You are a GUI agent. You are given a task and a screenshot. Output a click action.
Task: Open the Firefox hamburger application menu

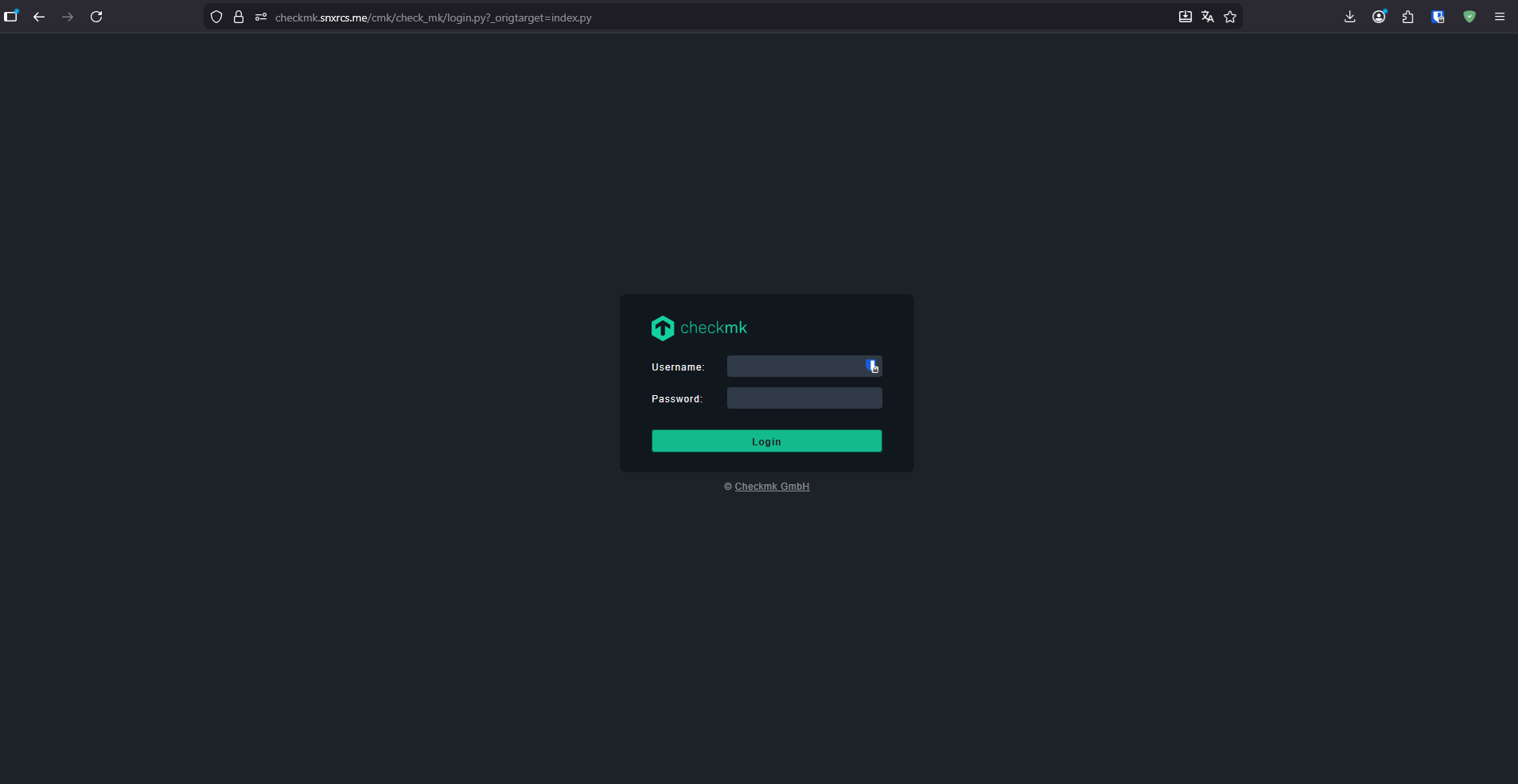(x=1499, y=17)
